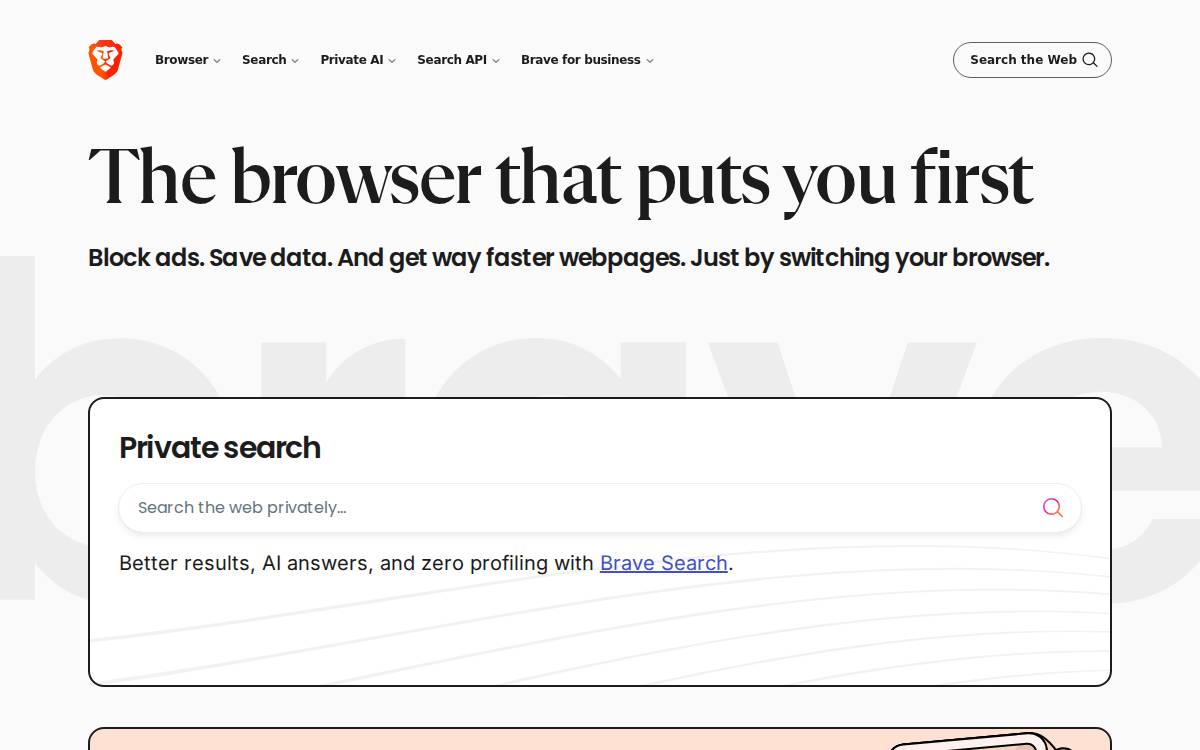Viewport: 1200px width, 750px height.
Task: Click the Private search heading
Action: click(220, 447)
